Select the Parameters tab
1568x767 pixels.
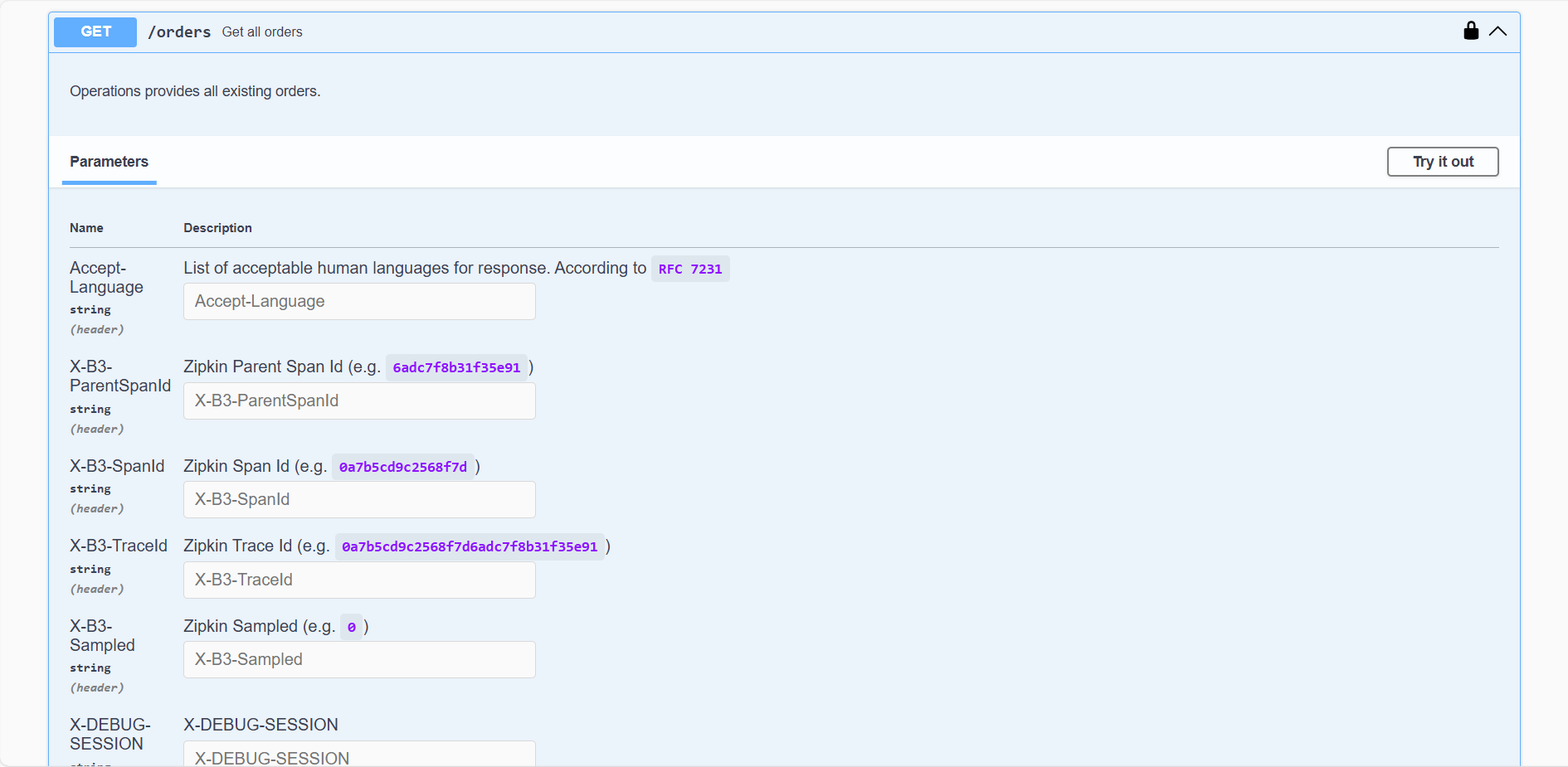(x=109, y=162)
